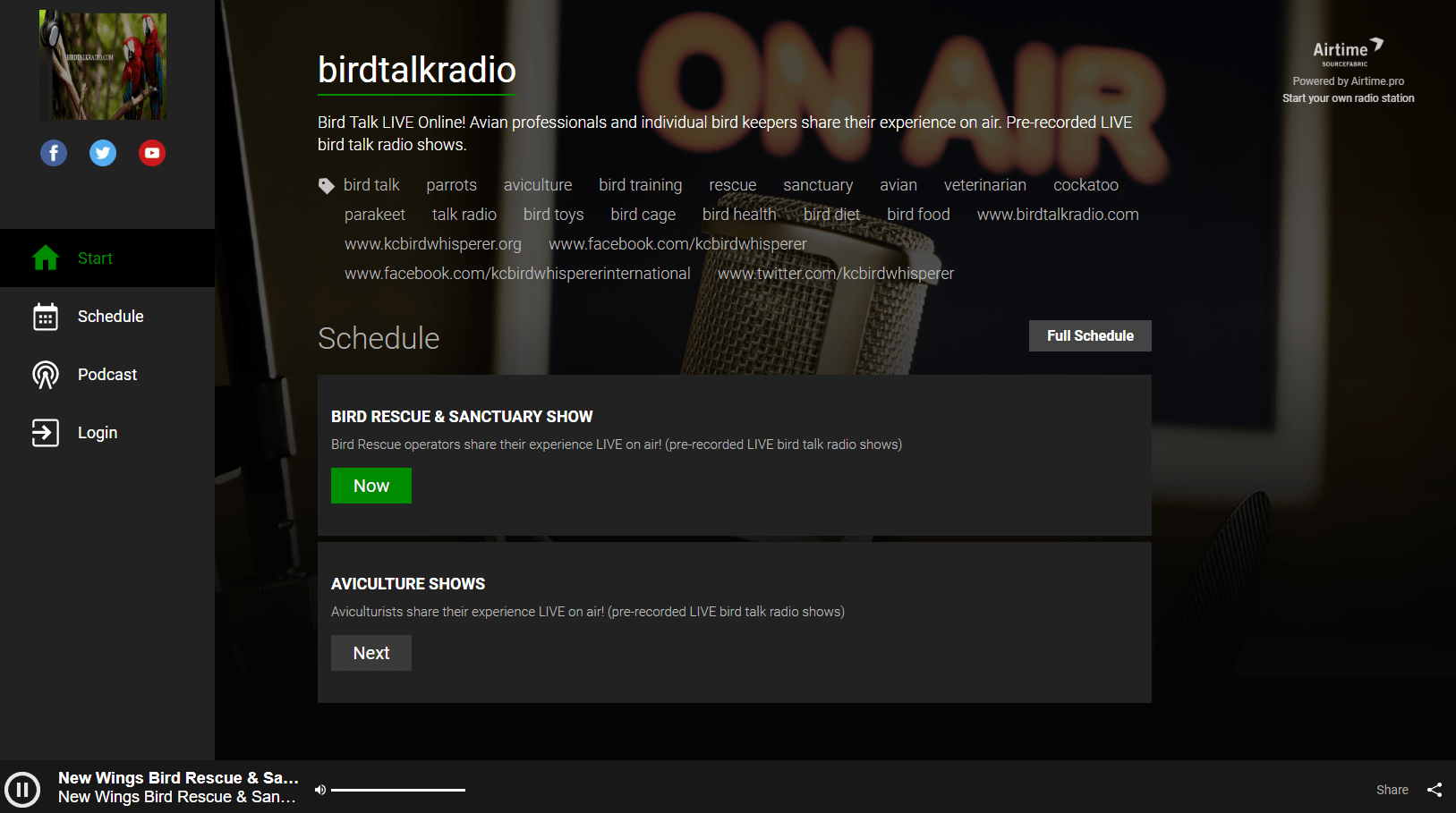The width and height of the screenshot is (1456, 813).
Task: Select the 'bird diet' tag
Action: (831, 215)
